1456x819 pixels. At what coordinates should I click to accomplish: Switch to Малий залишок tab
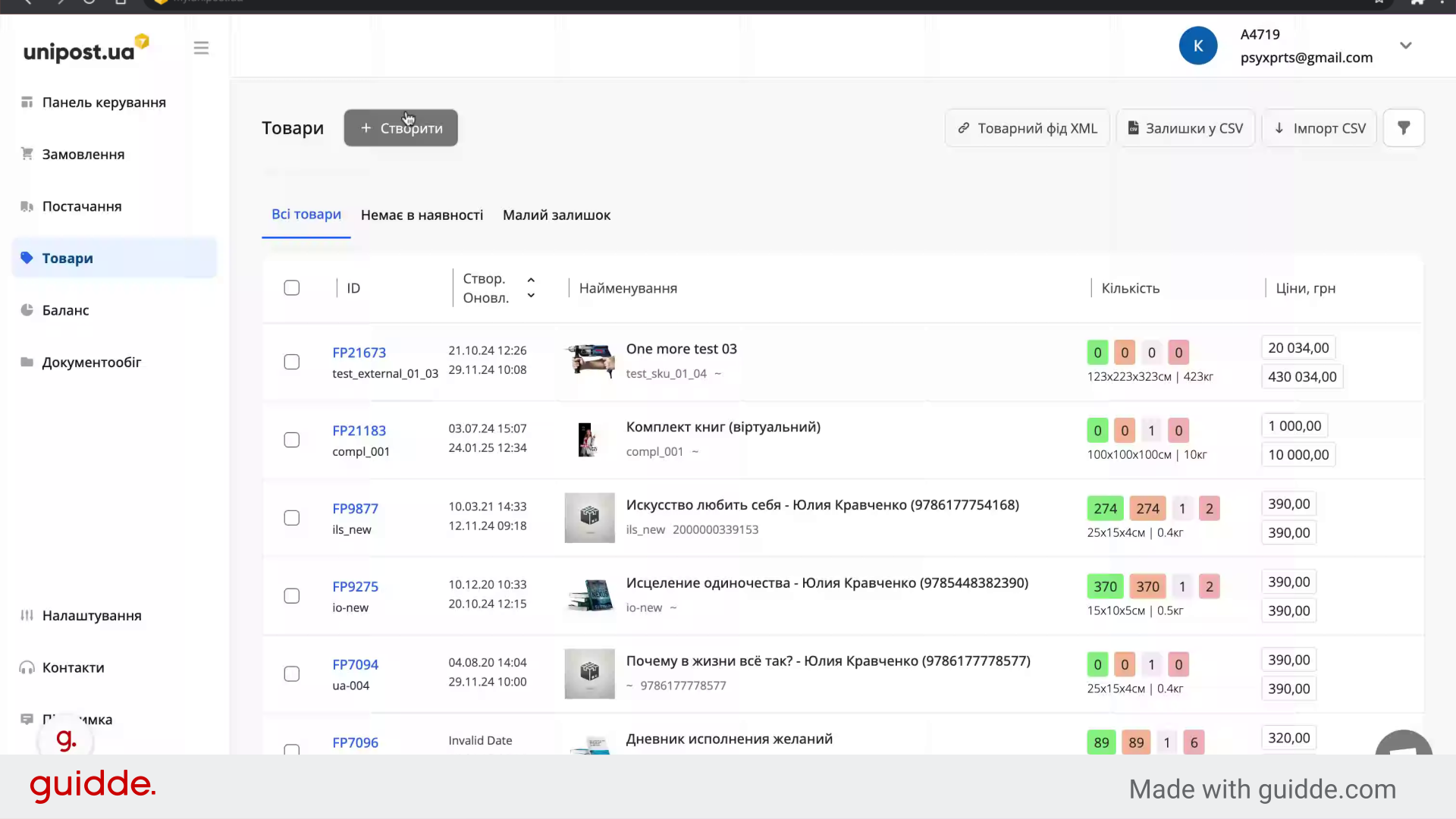(557, 215)
